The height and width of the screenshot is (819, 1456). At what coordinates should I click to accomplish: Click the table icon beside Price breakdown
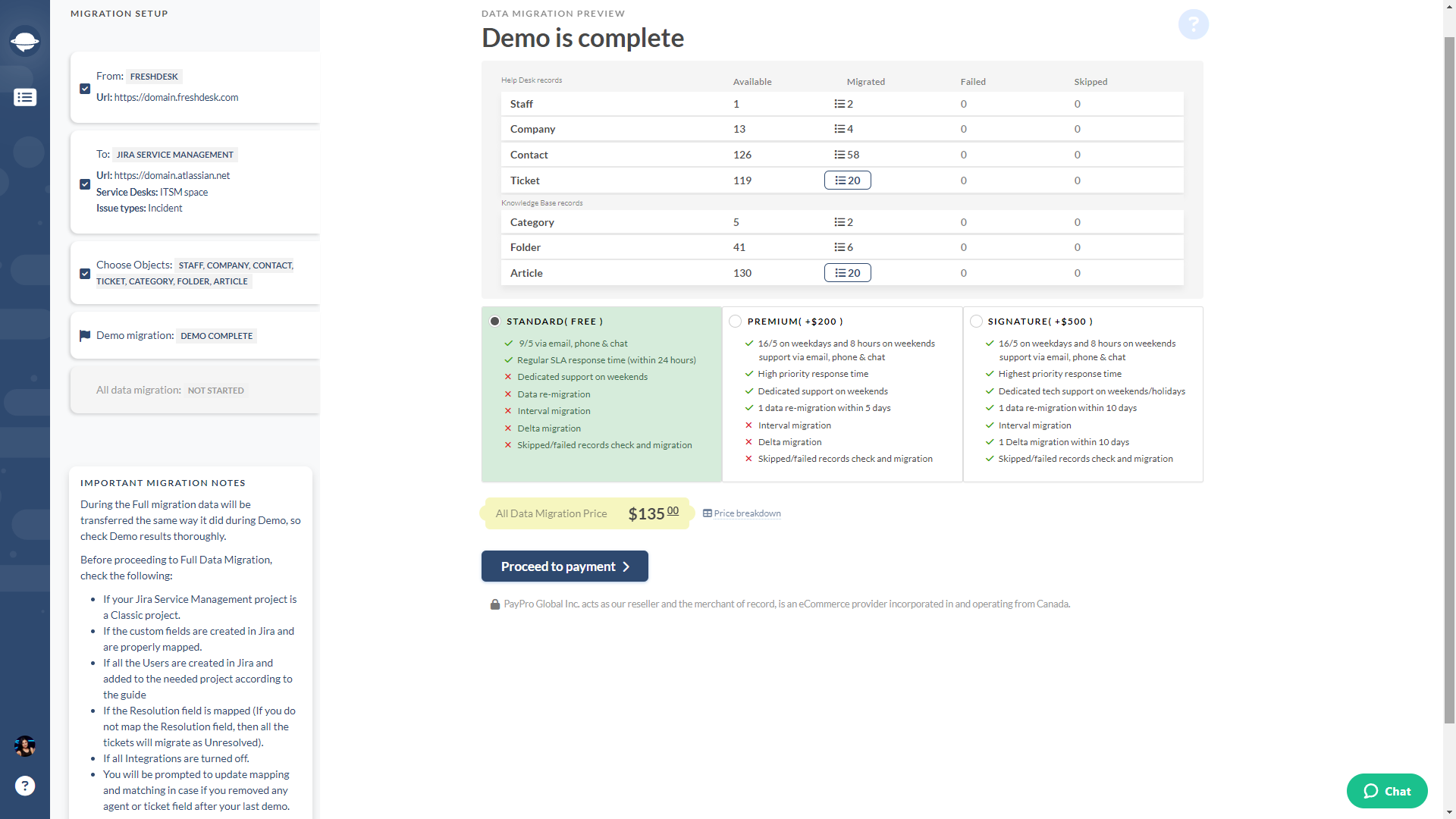click(707, 513)
